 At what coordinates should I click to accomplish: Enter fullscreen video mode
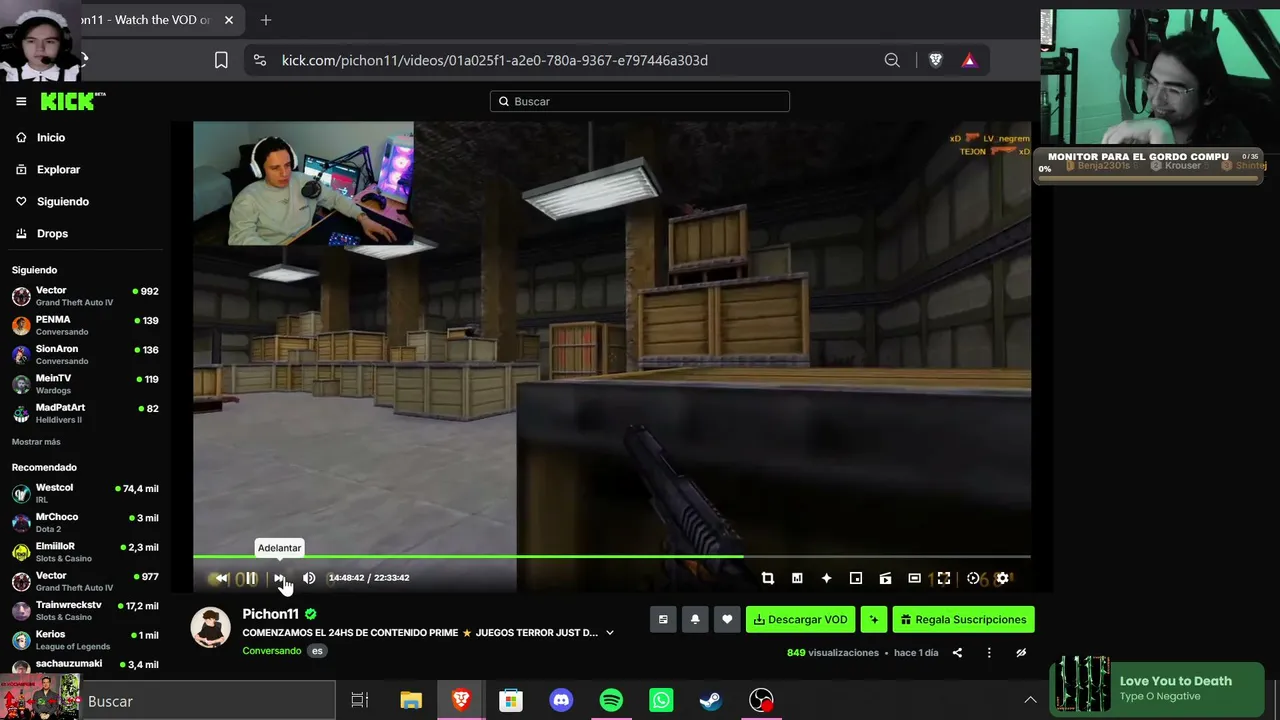tap(943, 578)
